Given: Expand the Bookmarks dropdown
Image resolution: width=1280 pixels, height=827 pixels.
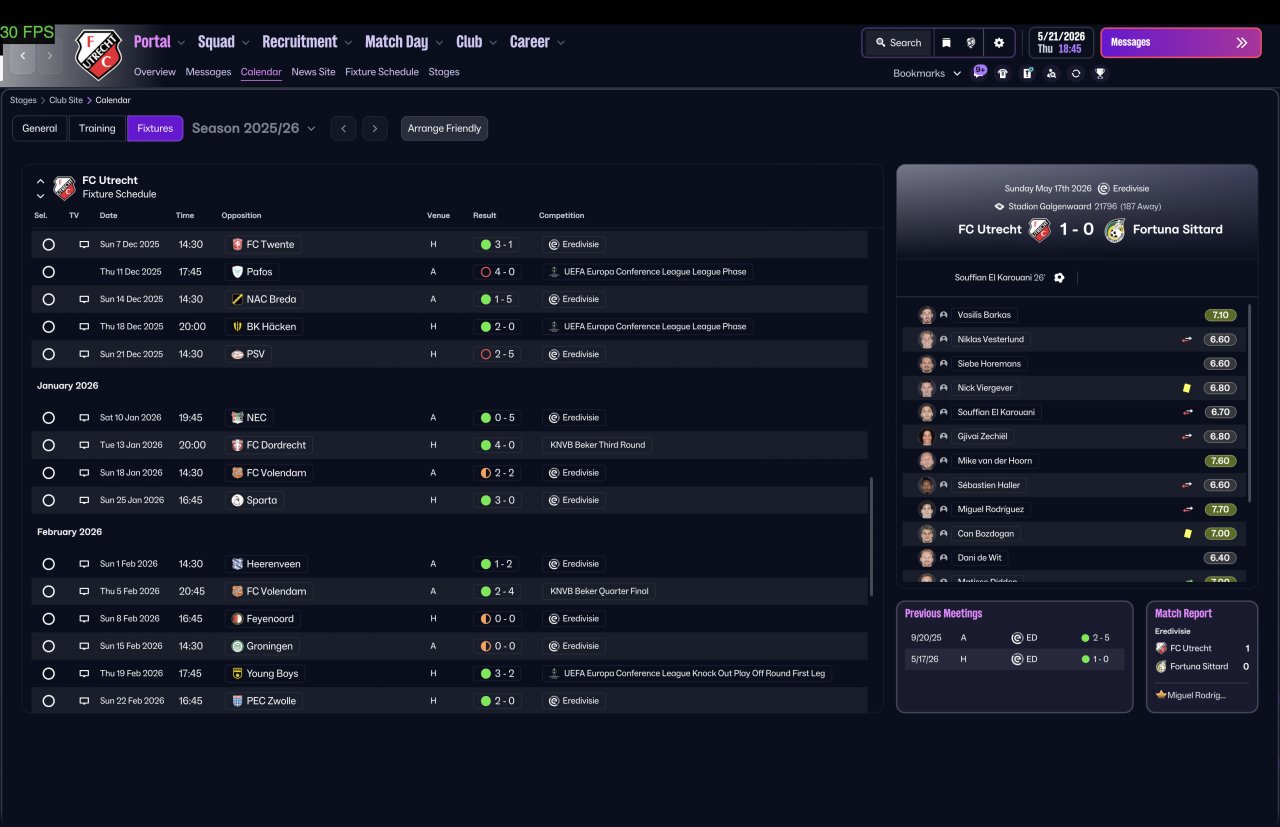Looking at the screenshot, I should click(927, 73).
